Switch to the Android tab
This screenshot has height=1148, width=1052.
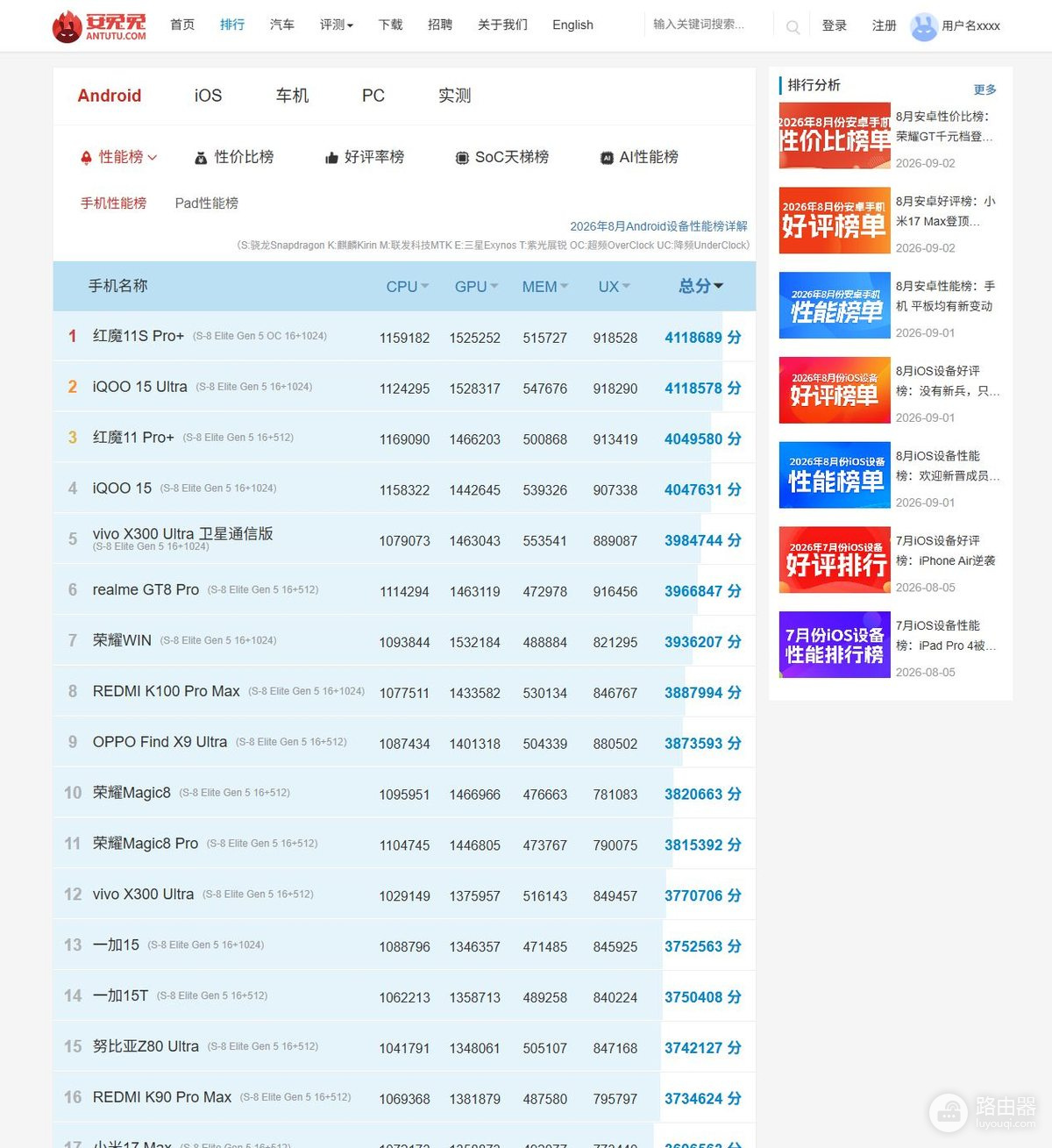pos(110,96)
